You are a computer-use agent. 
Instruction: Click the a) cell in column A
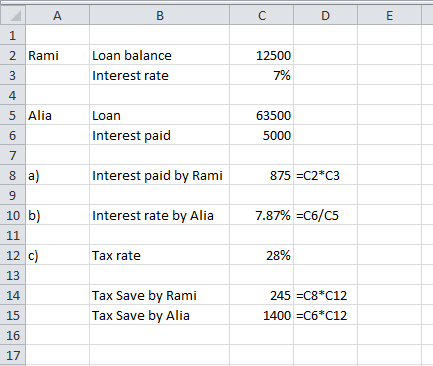click(57, 175)
